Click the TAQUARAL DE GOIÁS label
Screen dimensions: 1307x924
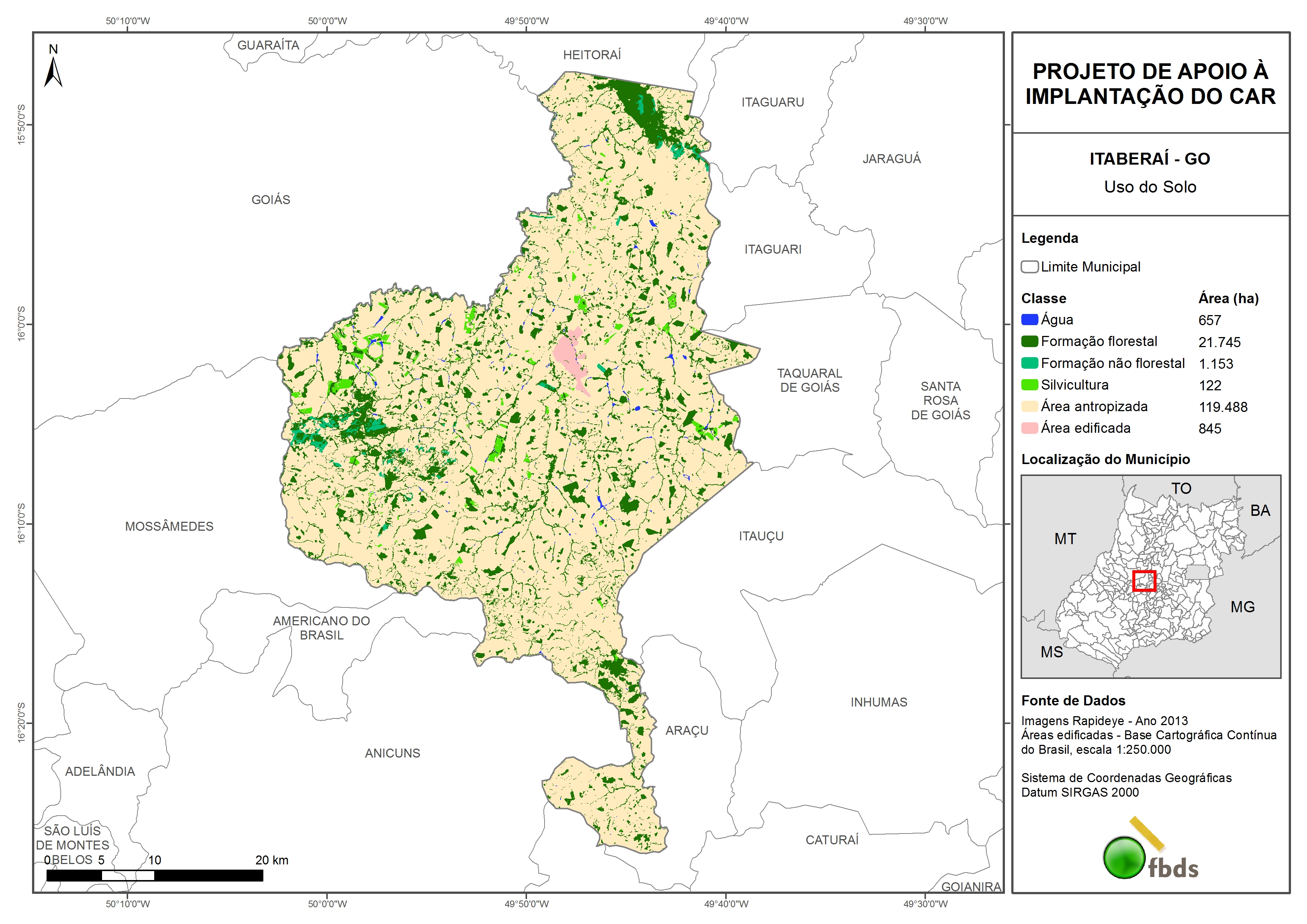point(809,380)
